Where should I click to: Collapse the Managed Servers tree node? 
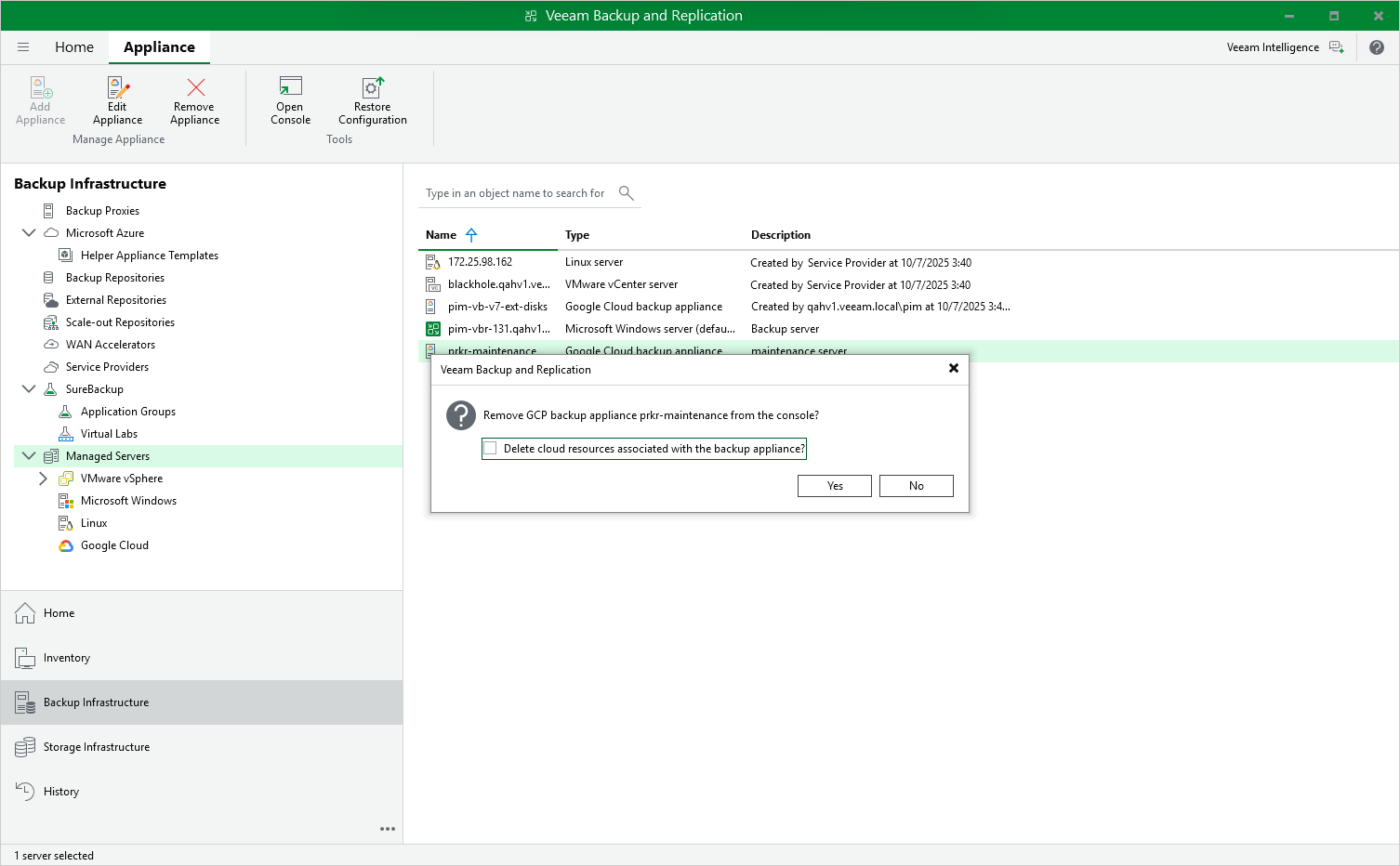point(29,456)
